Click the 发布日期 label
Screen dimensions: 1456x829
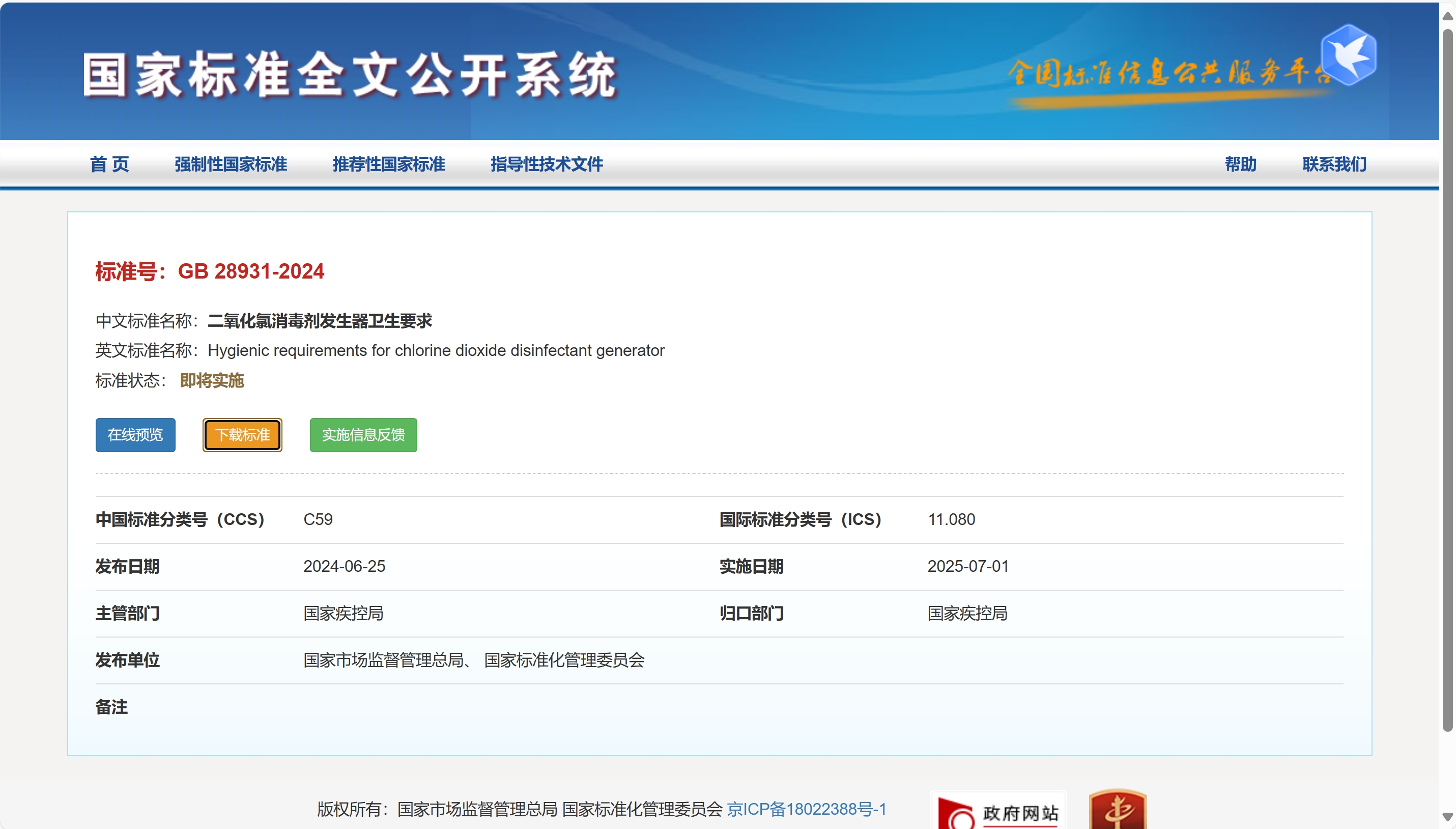(x=127, y=566)
